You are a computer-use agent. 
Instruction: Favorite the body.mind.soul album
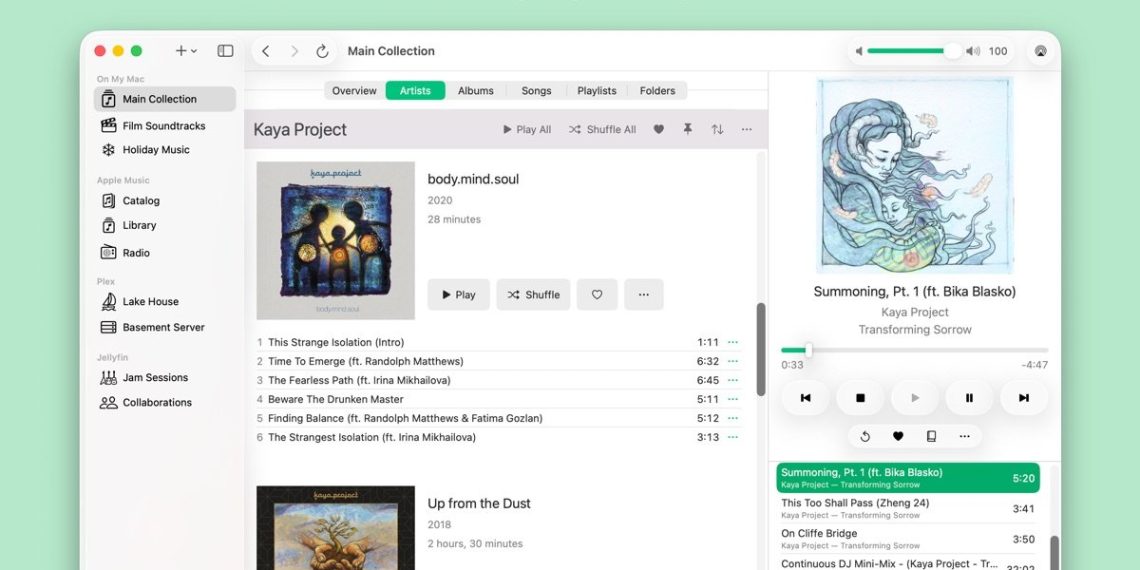pyautogui.click(x=597, y=295)
